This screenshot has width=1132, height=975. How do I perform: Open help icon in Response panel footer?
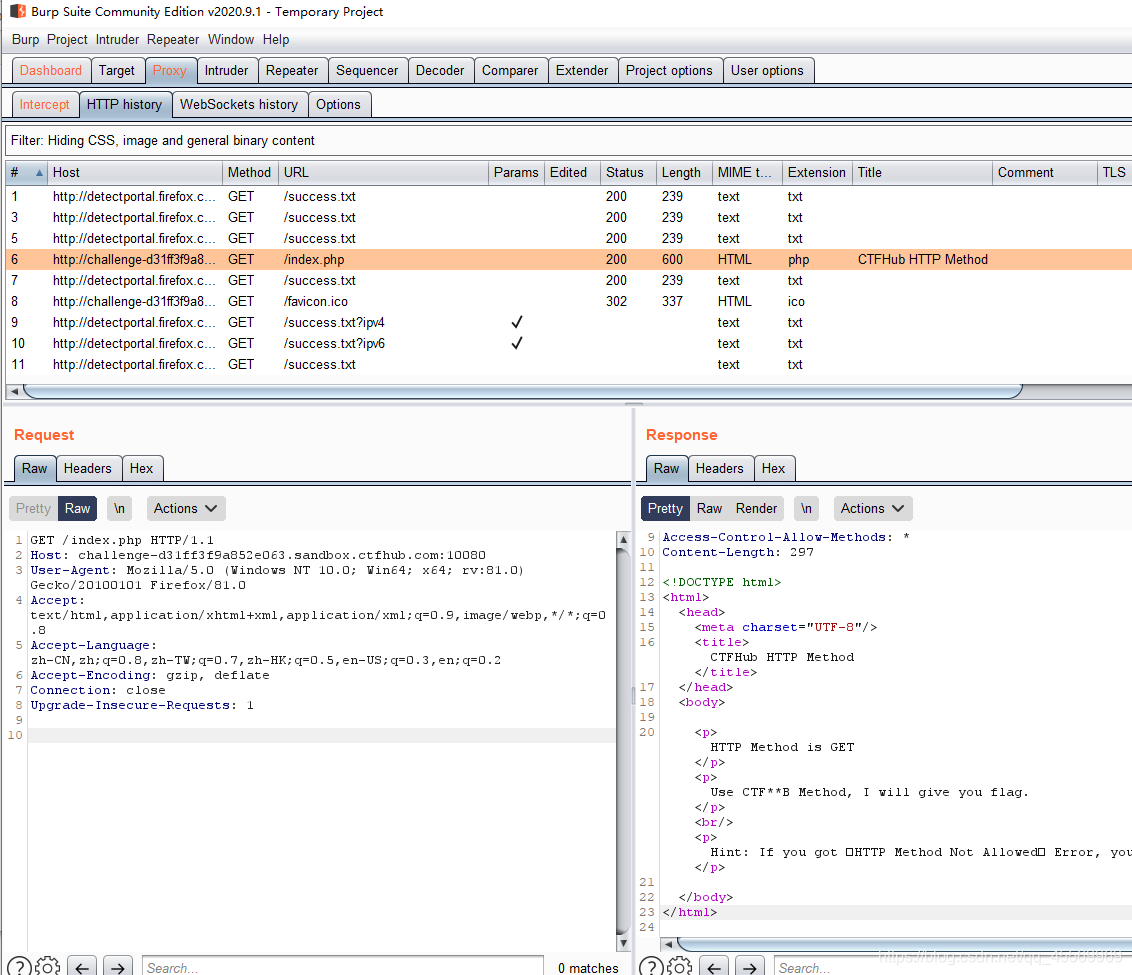651,966
